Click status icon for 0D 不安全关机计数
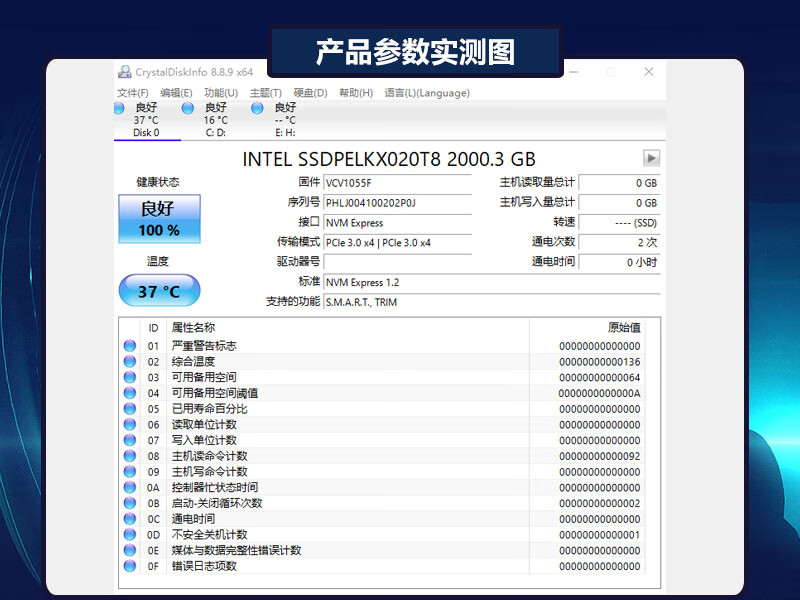The height and width of the screenshot is (600, 800). (x=130, y=534)
